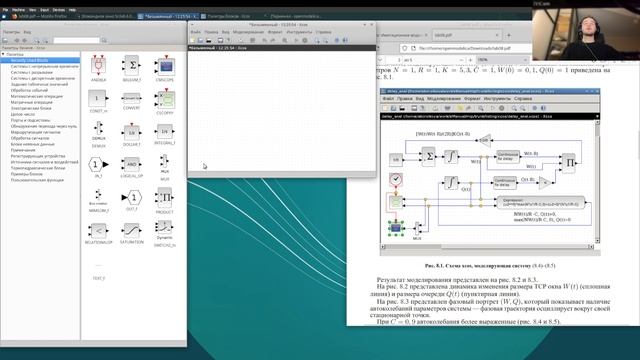This screenshot has height=360, width=640.
Task: Select Математические операции palette
Action: (x=37, y=96)
